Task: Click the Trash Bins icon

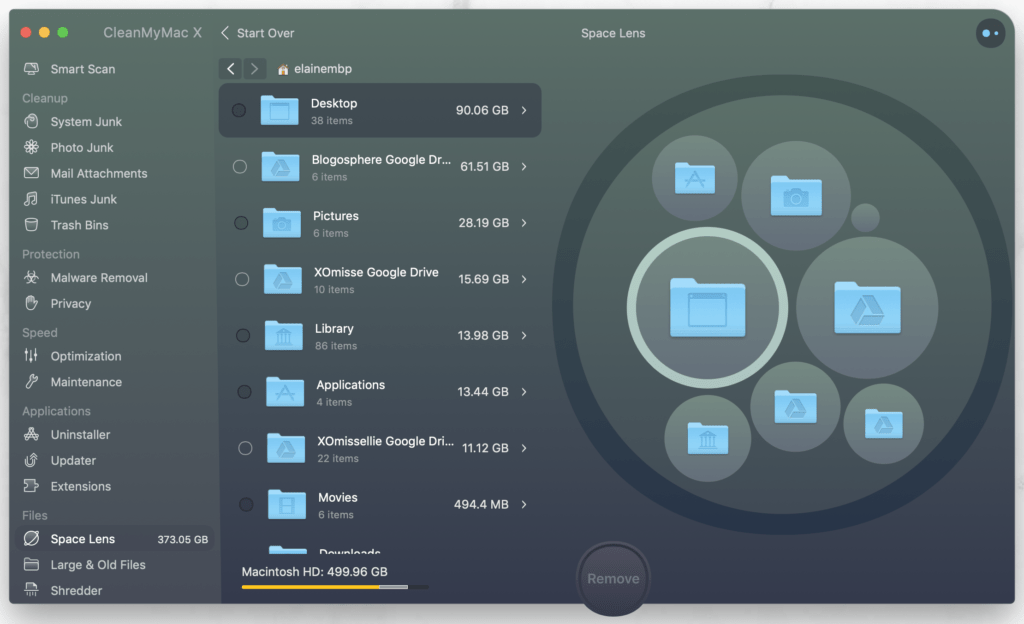Action: pyautogui.click(x=31, y=225)
